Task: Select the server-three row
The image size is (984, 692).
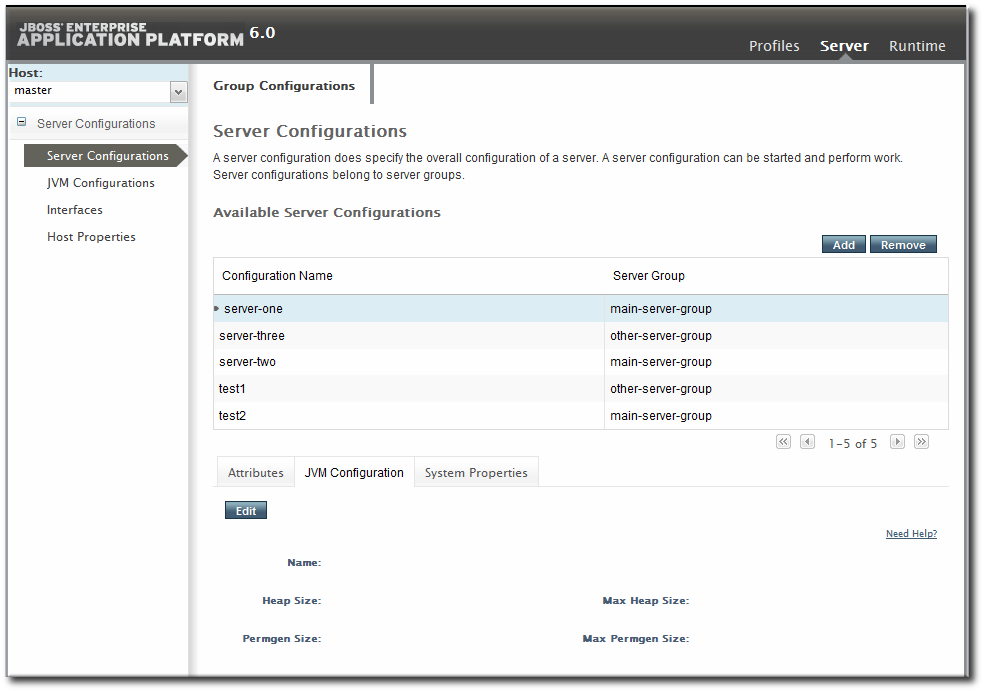Action: click(x=252, y=336)
